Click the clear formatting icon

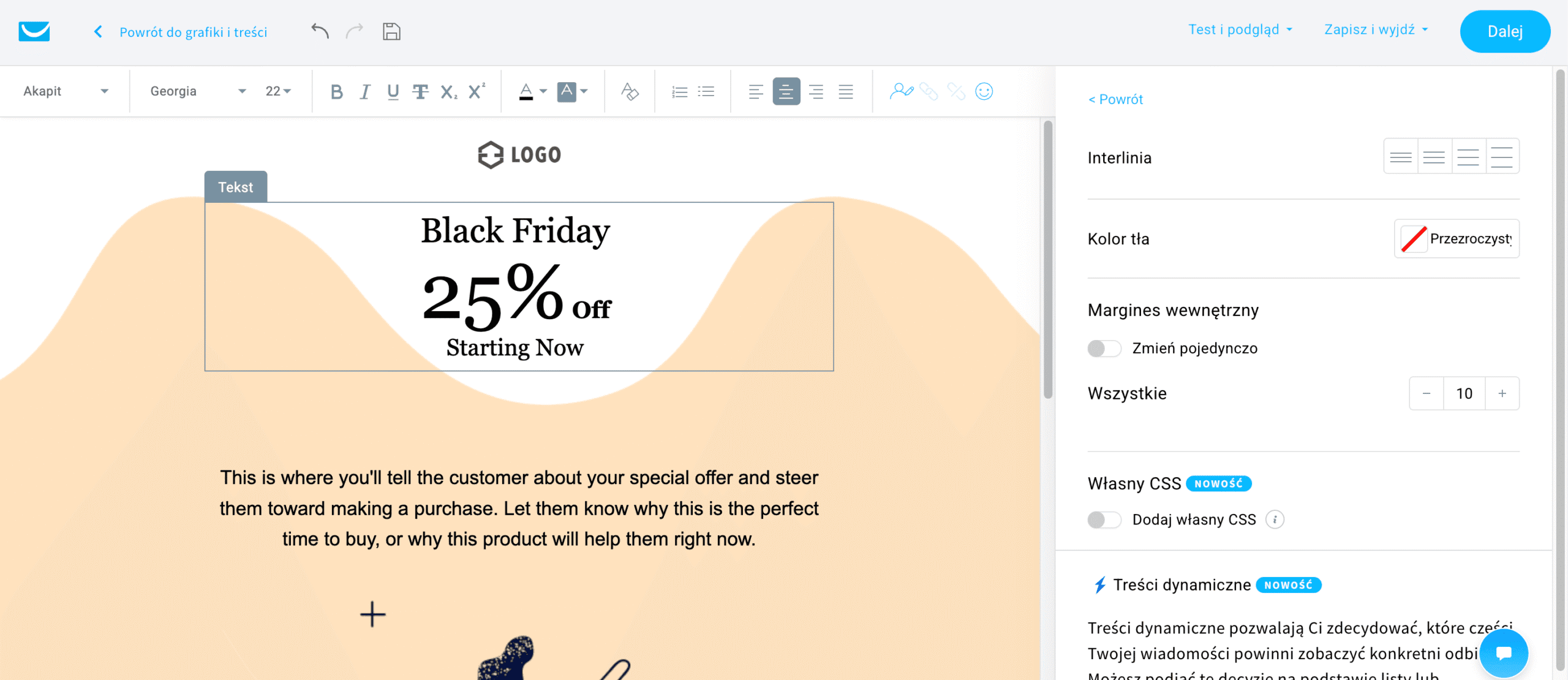pyautogui.click(x=630, y=92)
